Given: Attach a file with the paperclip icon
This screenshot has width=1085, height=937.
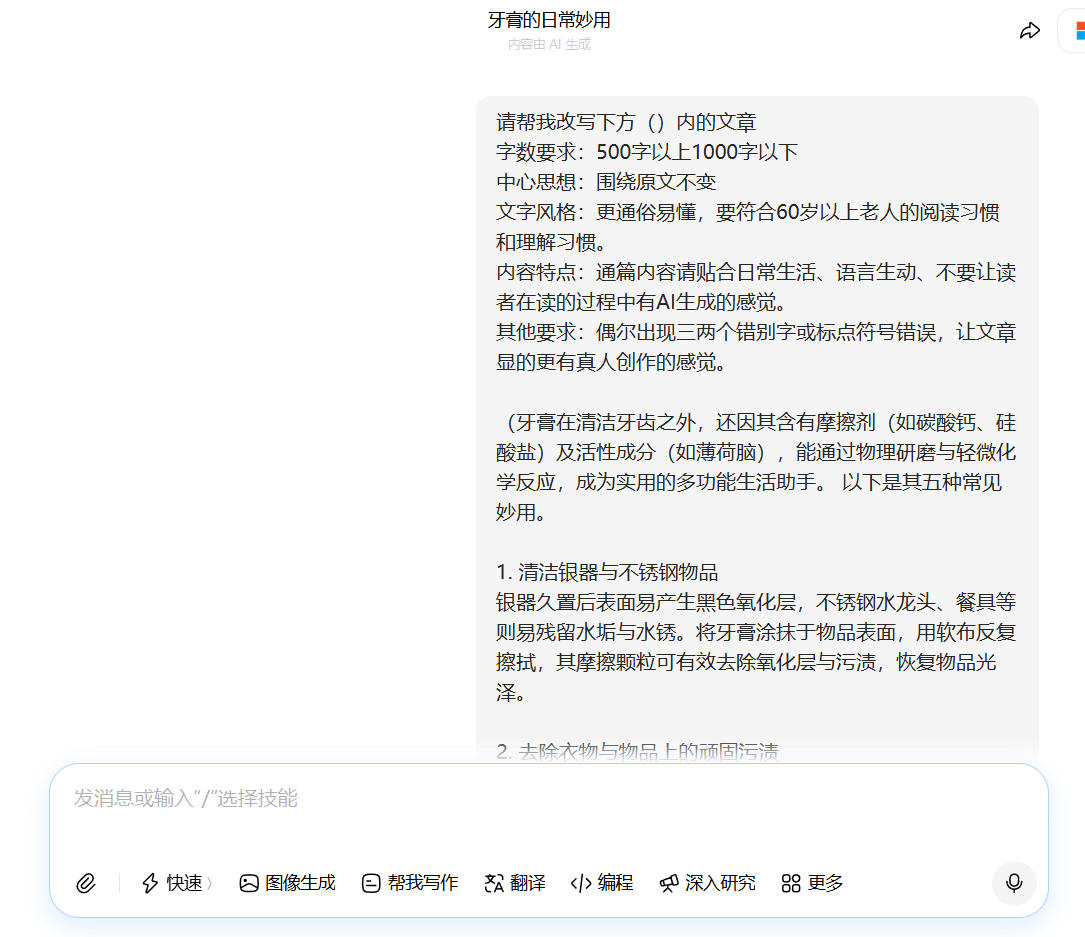Looking at the screenshot, I should 86,883.
